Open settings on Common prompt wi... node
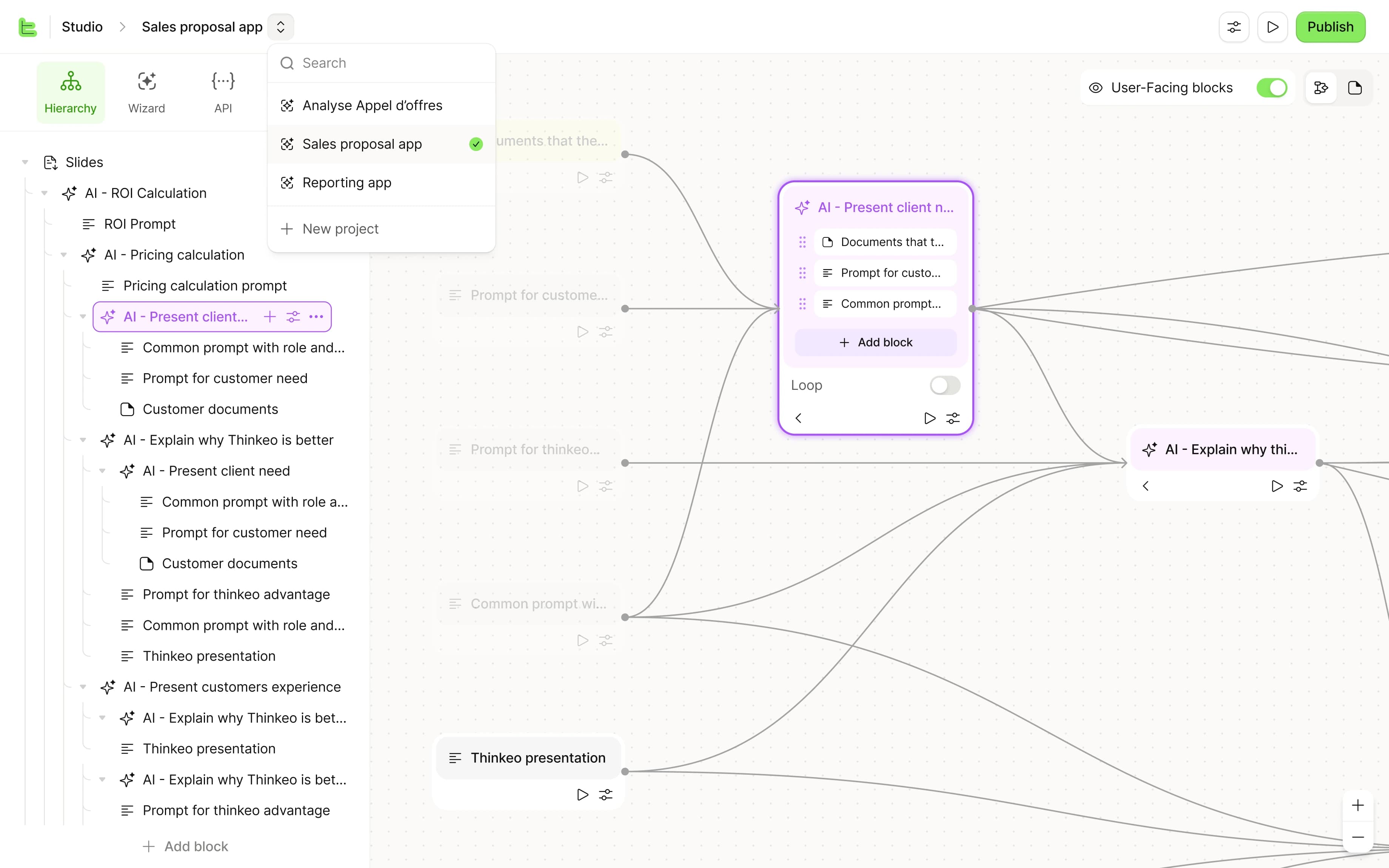Screen dimensions: 1389x868 tap(605, 641)
